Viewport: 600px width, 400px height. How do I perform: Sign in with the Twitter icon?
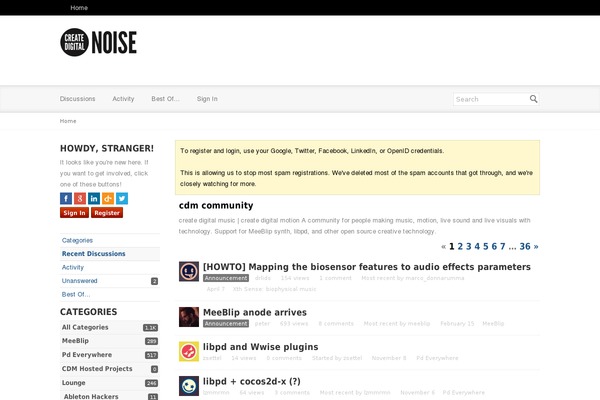pos(122,198)
